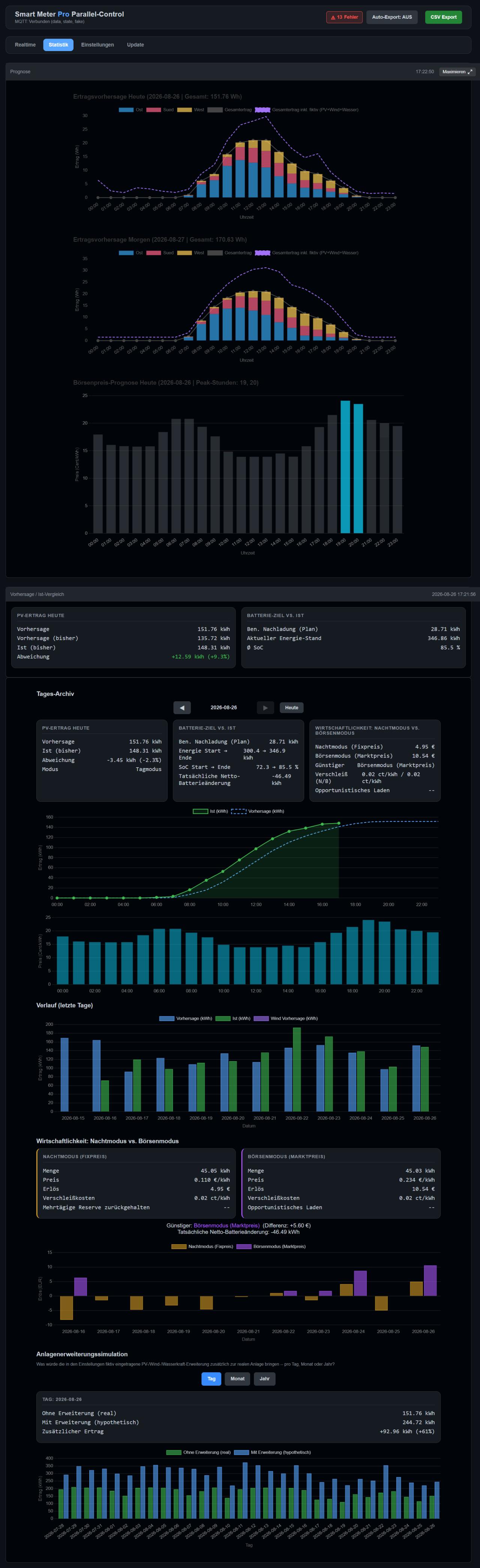Go to next day arrow in Tages-Archiv

coord(265,707)
